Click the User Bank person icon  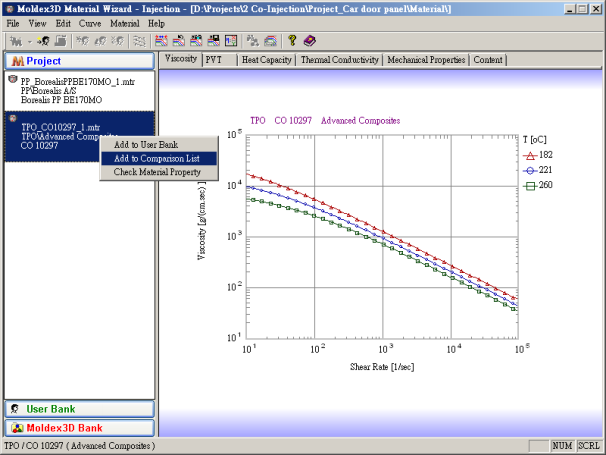pos(15,409)
